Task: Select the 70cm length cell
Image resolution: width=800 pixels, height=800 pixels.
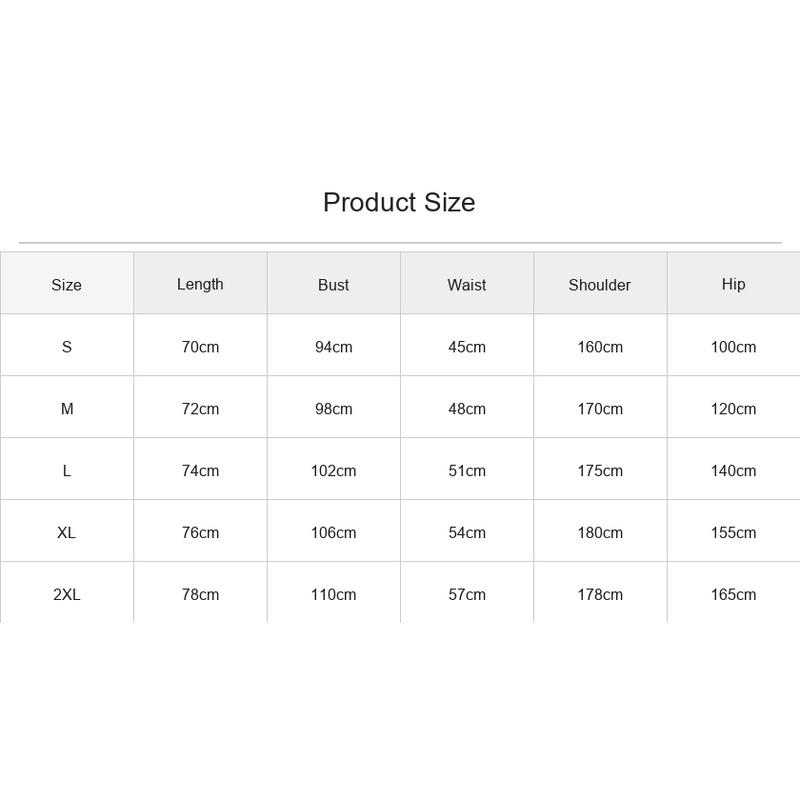Action: click(200, 347)
